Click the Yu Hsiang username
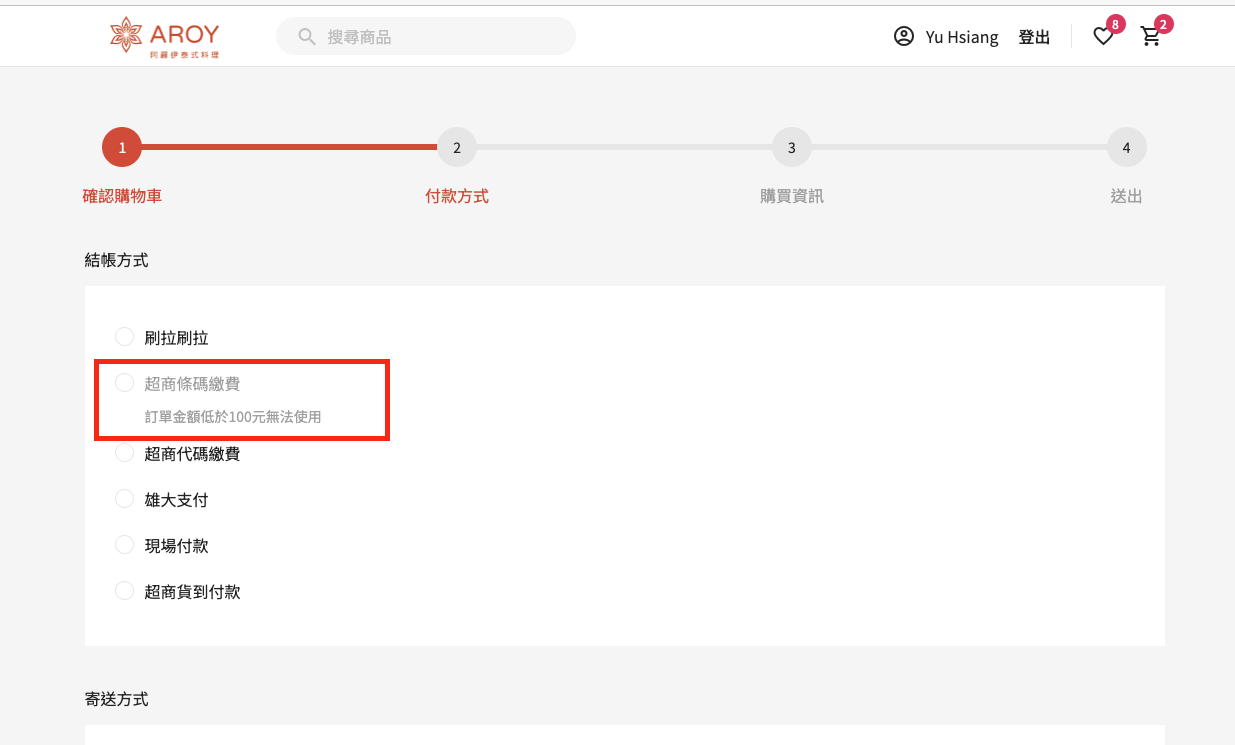The height and width of the screenshot is (745, 1235). tap(961, 37)
